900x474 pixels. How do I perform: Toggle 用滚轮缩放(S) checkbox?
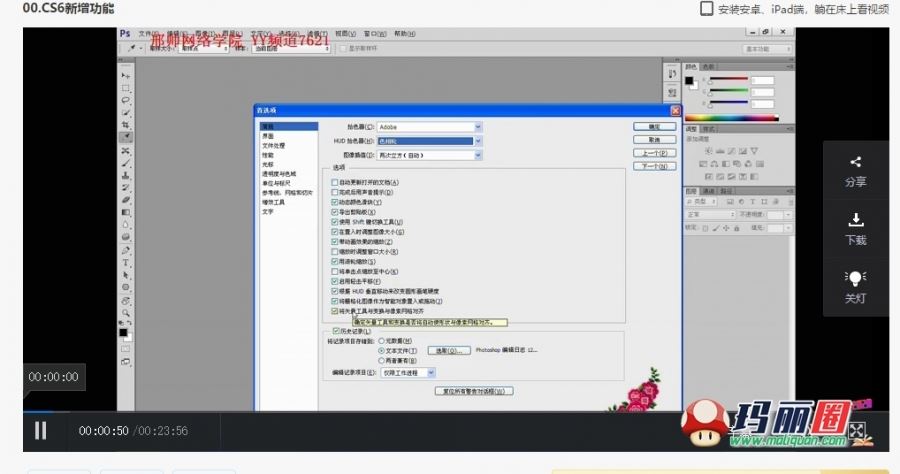[x=335, y=261]
